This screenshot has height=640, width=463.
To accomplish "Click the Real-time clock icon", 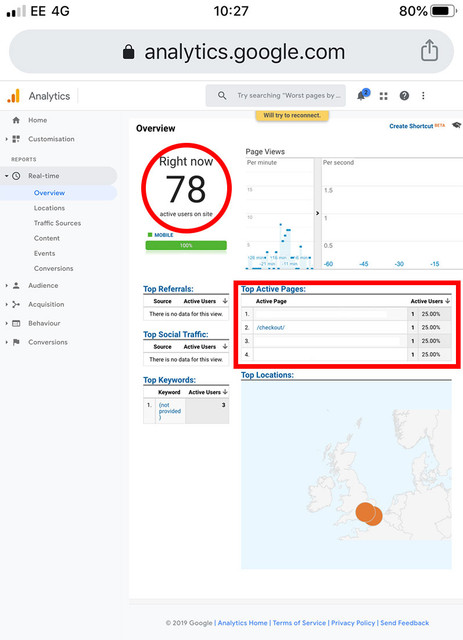I will pos(16,176).
